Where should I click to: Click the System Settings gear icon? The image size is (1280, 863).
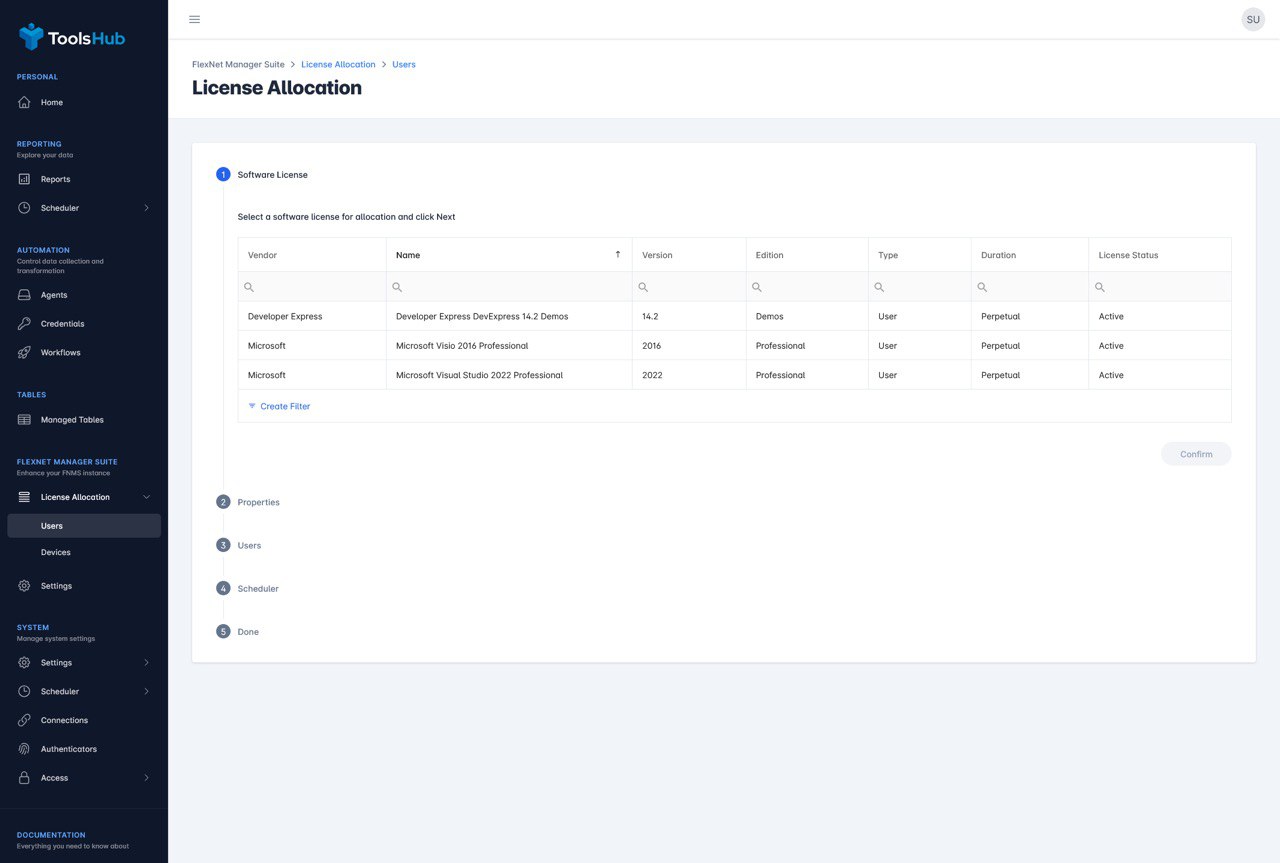[24, 663]
